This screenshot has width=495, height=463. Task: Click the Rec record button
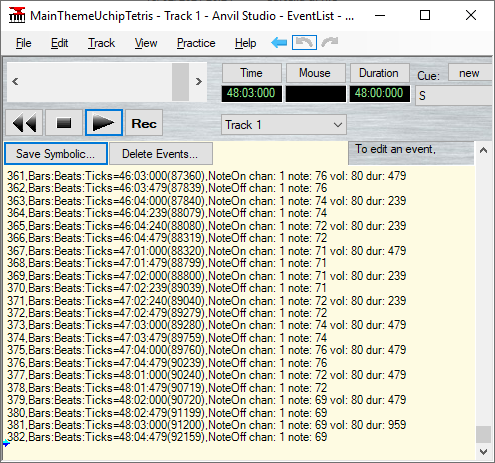tap(144, 123)
